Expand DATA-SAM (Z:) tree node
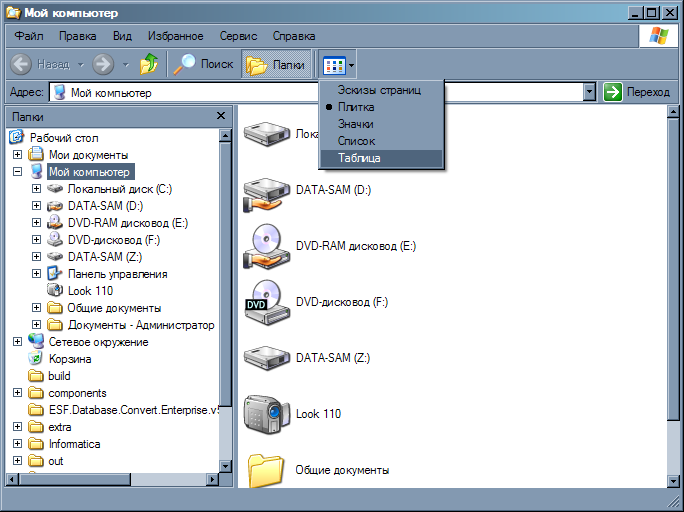684x512 pixels. coord(37,257)
